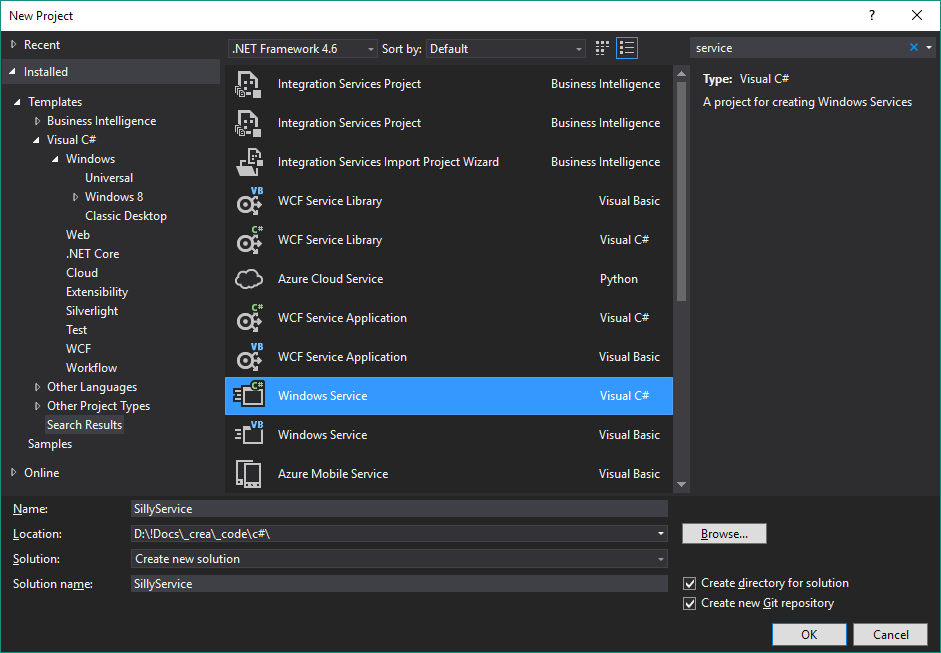Click the template list scrollbar thumb
The height and width of the screenshot is (653, 941).
681,191
